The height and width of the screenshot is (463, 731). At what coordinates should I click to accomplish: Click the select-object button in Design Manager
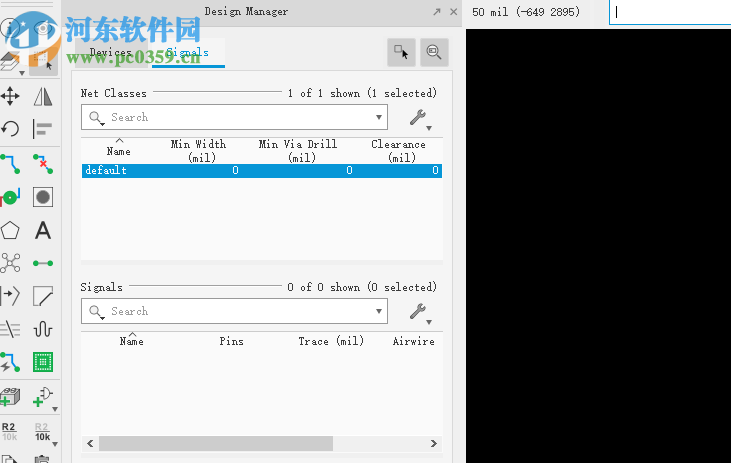pos(401,52)
